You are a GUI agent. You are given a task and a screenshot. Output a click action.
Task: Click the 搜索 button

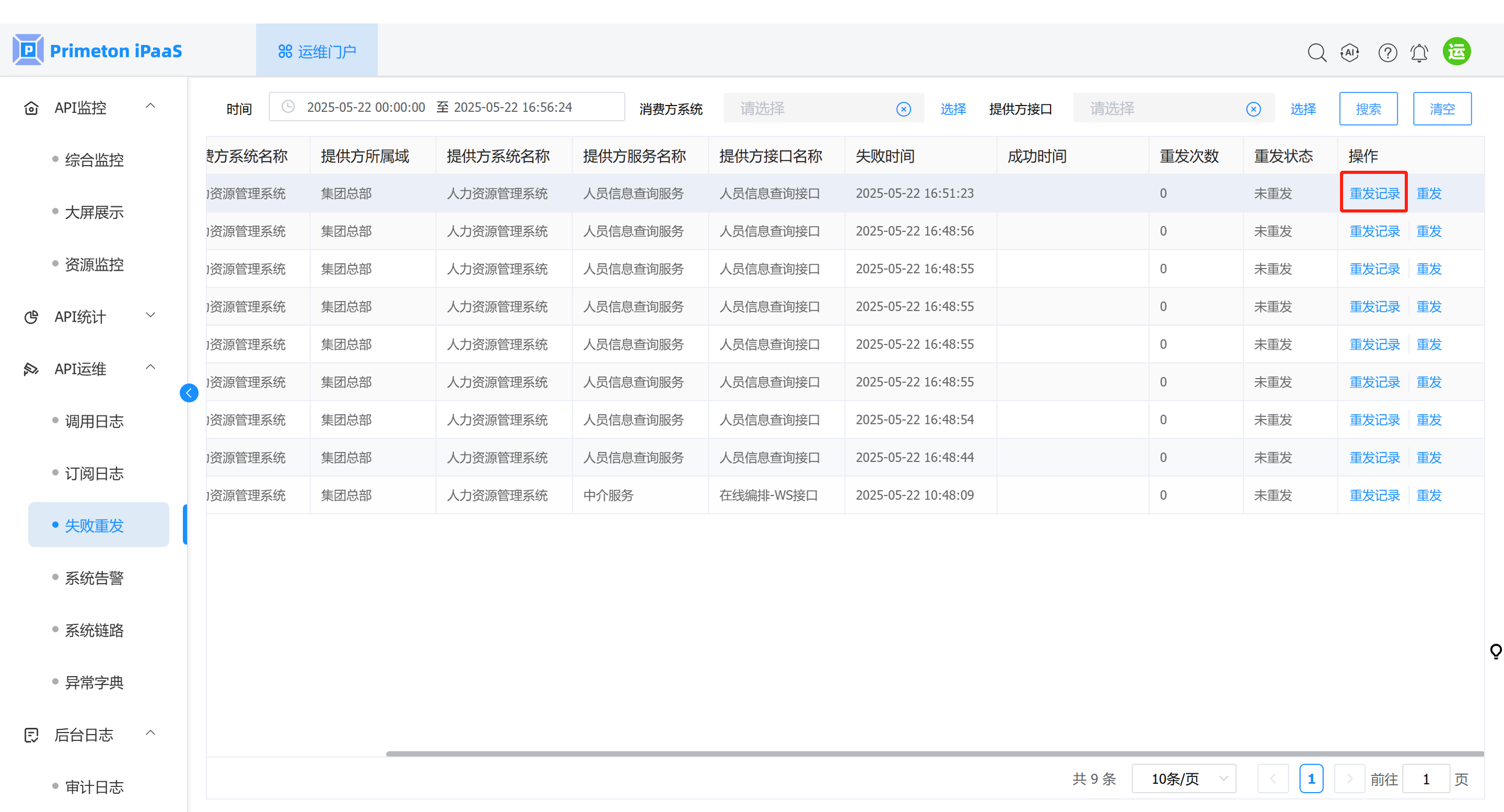pos(1367,109)
